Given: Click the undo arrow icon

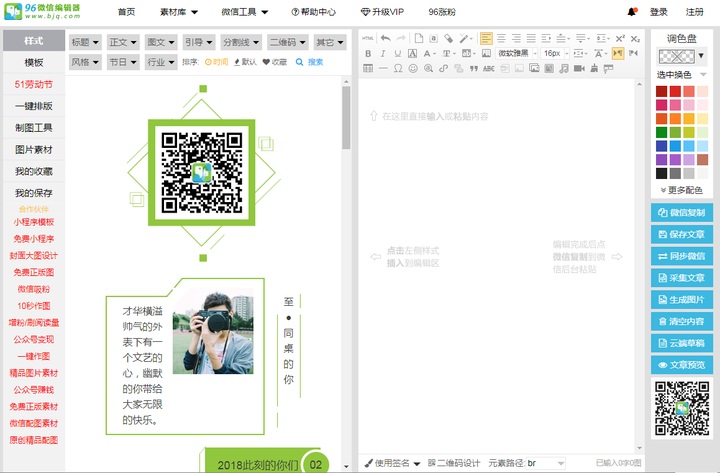Looking at the screenshot, I should click(386, 39).
